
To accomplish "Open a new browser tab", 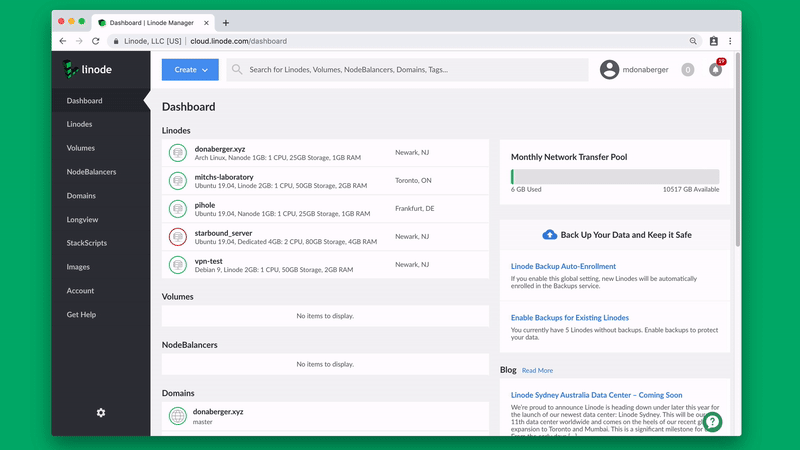I will coord(226,22).
